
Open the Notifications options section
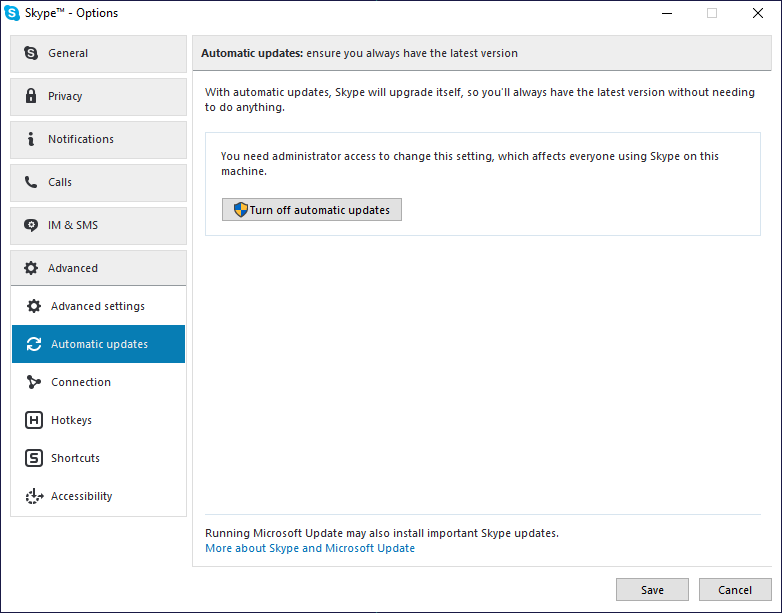pos(98,139)
